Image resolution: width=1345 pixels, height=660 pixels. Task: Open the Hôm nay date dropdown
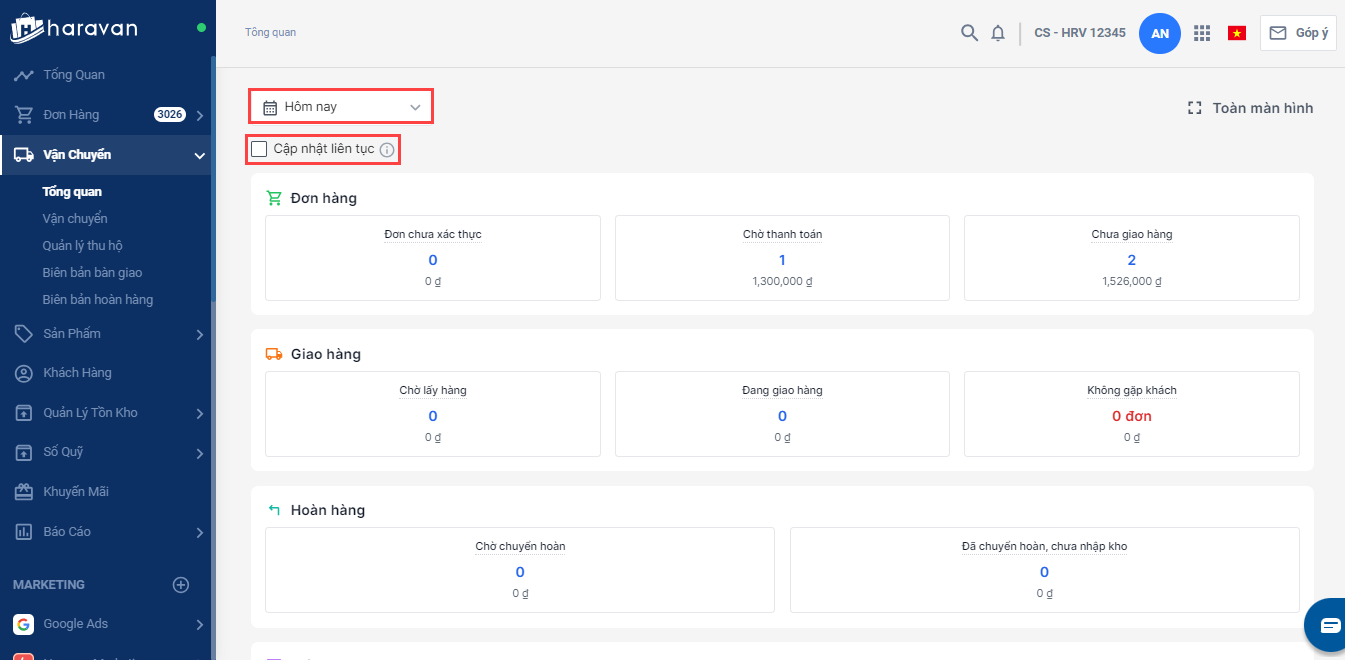pos(341,107)
